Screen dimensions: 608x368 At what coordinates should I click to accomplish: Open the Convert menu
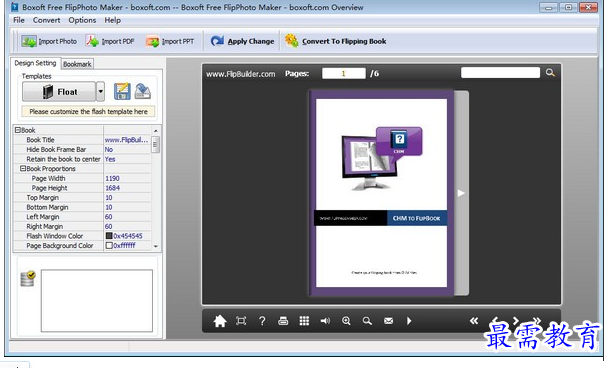[46, 20]
